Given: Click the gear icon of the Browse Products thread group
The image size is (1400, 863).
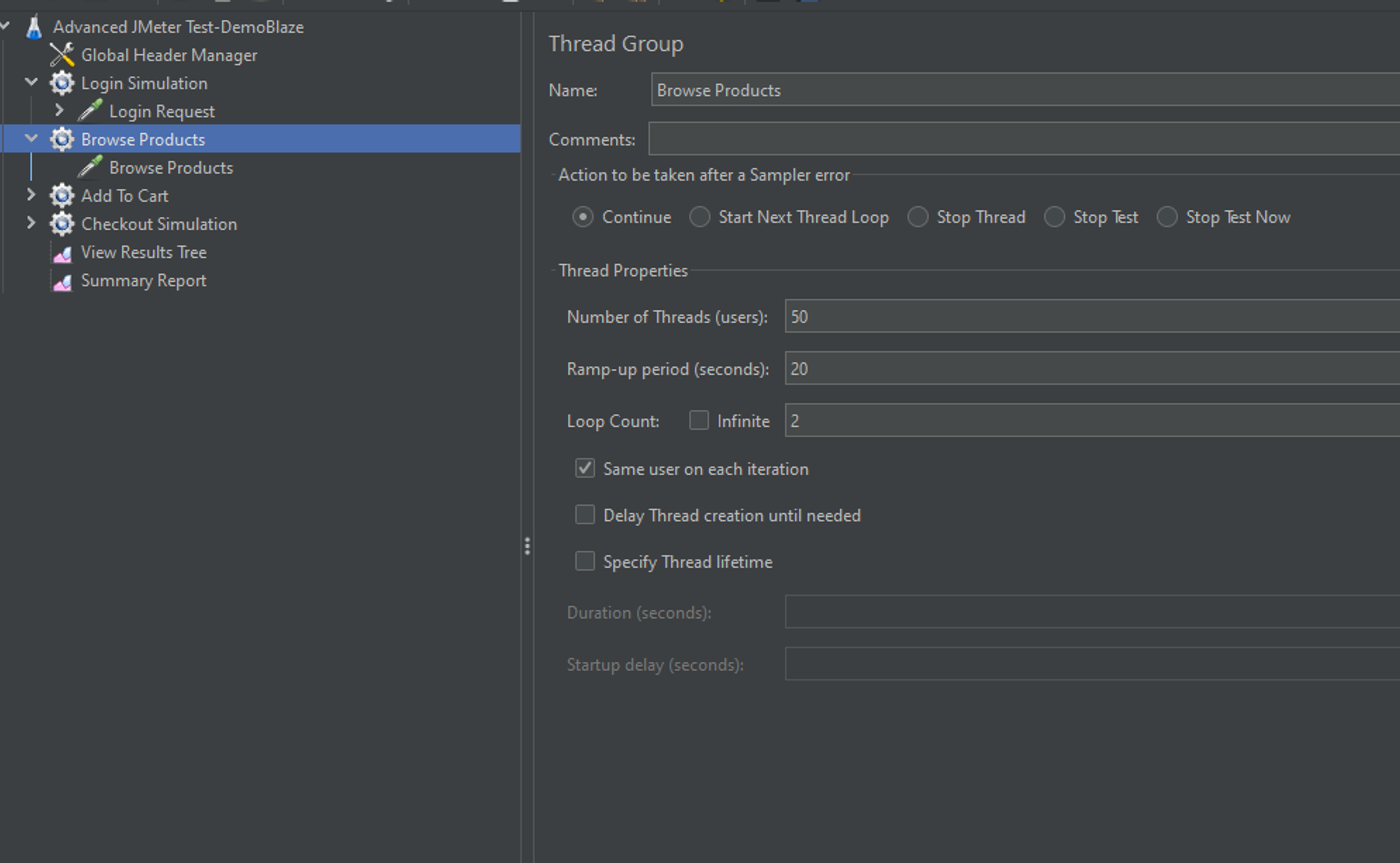Looking at the screenshot, I should (62, 139).
